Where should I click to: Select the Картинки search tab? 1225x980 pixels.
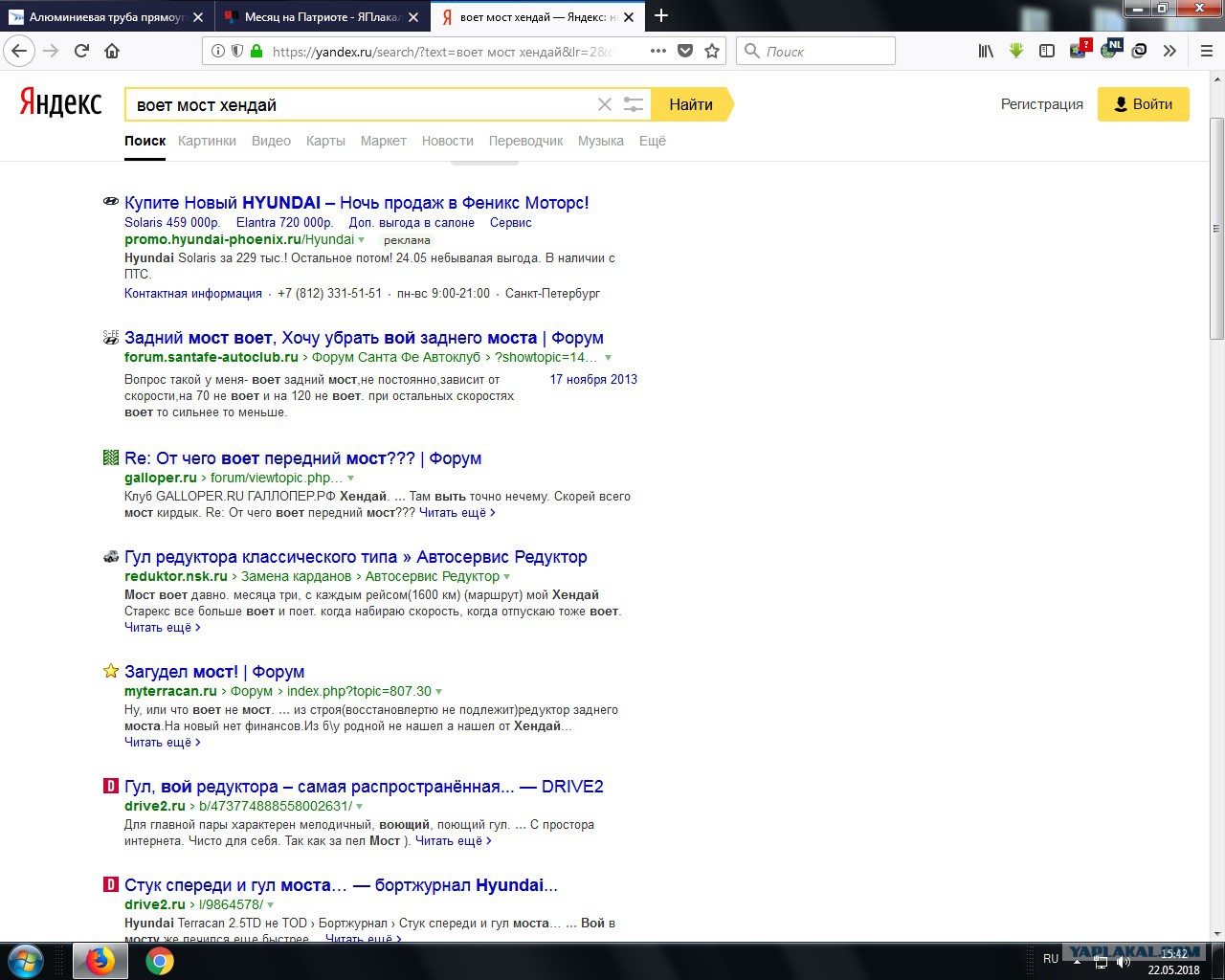(207, 141)
